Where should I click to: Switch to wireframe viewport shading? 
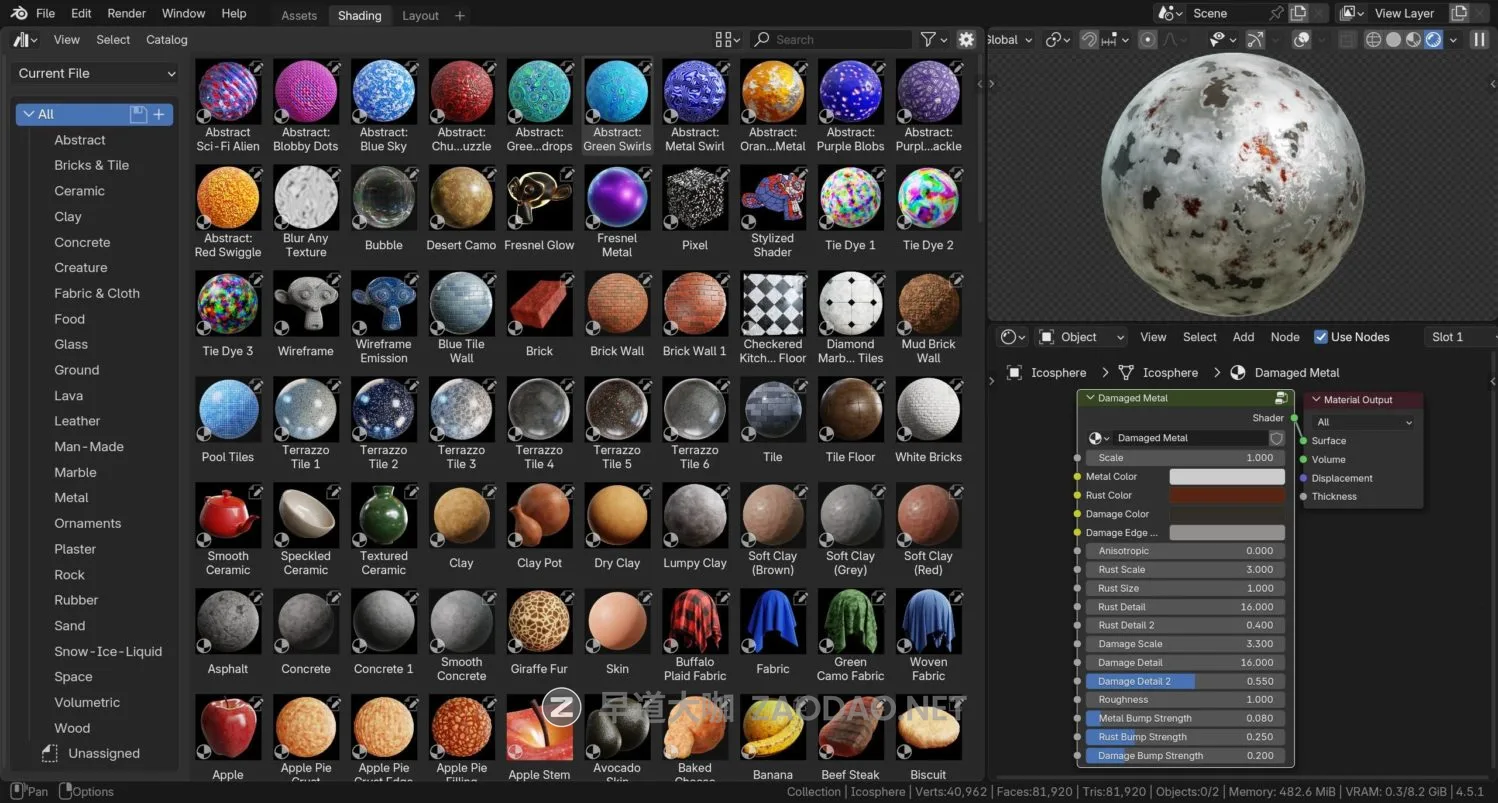point(1373,40)
